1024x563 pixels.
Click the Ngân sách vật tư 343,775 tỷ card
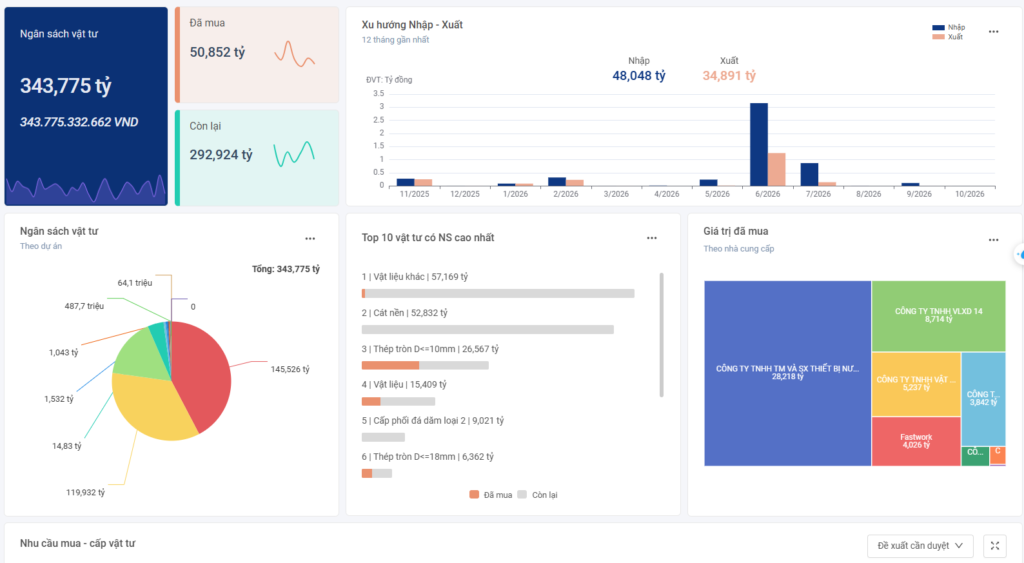tap(86, 106)
